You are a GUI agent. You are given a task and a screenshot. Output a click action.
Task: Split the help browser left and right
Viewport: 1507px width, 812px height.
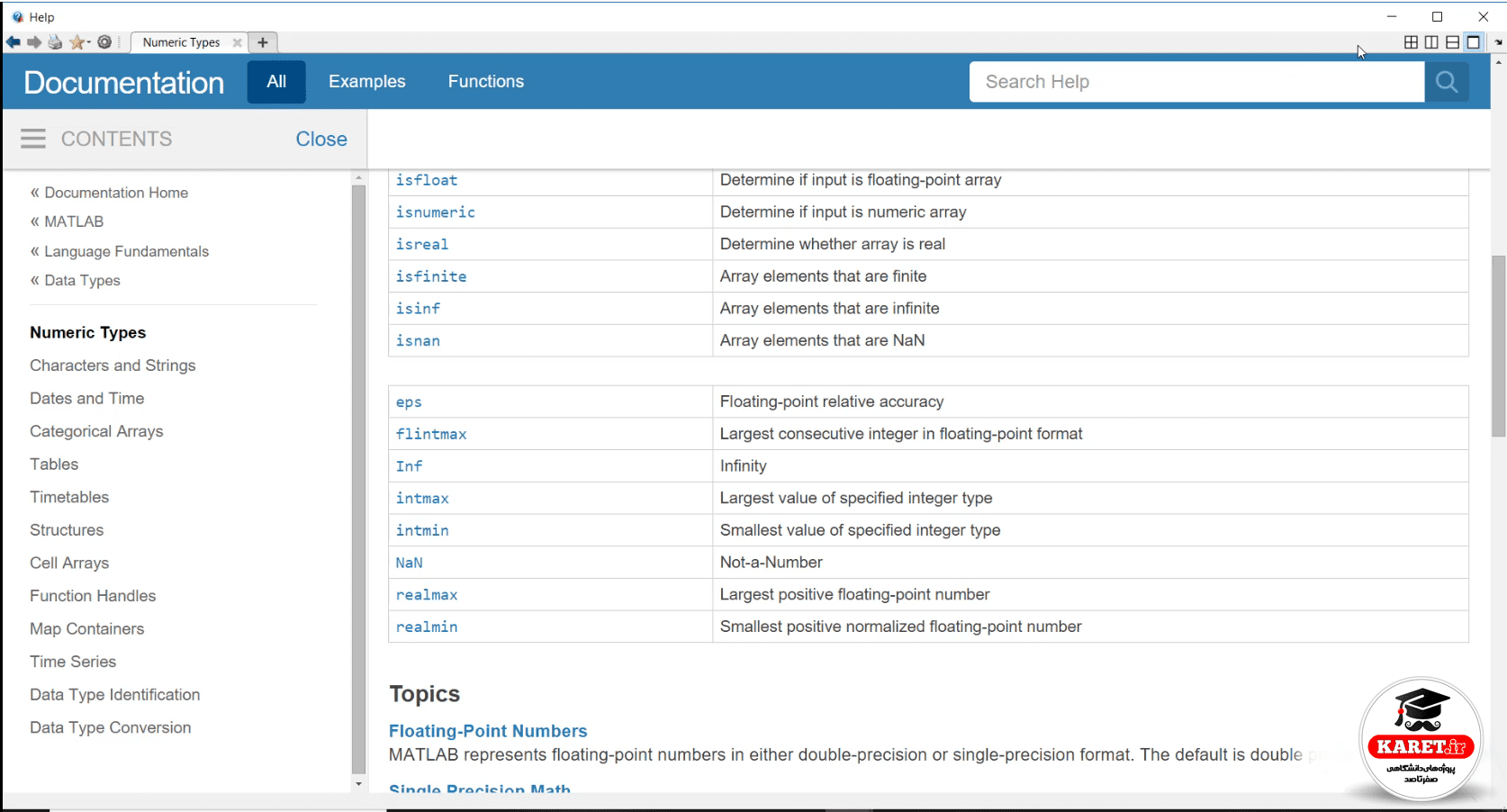[x=1431, y=42]
